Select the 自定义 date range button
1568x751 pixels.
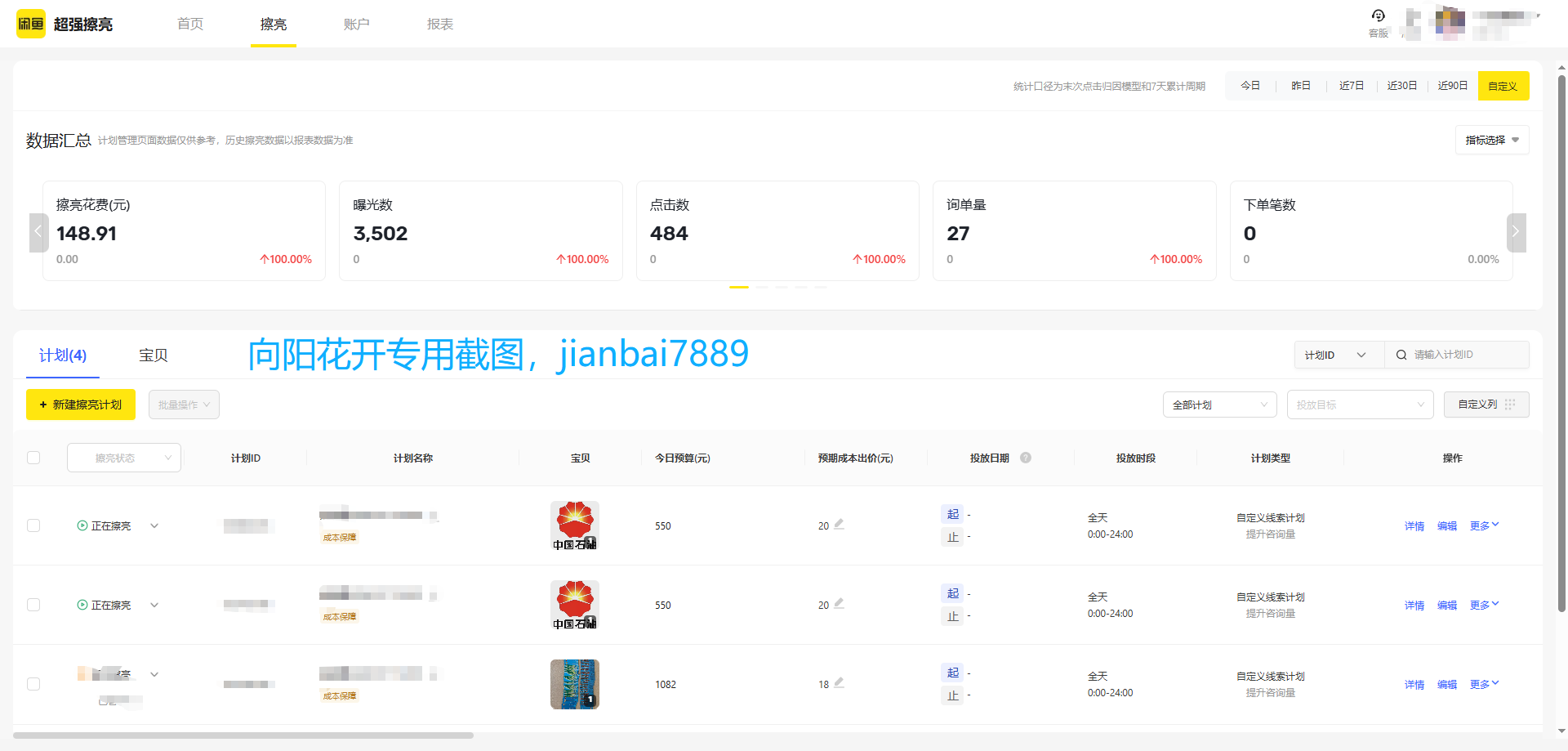pyautogui.click(x=1503, y=86)
